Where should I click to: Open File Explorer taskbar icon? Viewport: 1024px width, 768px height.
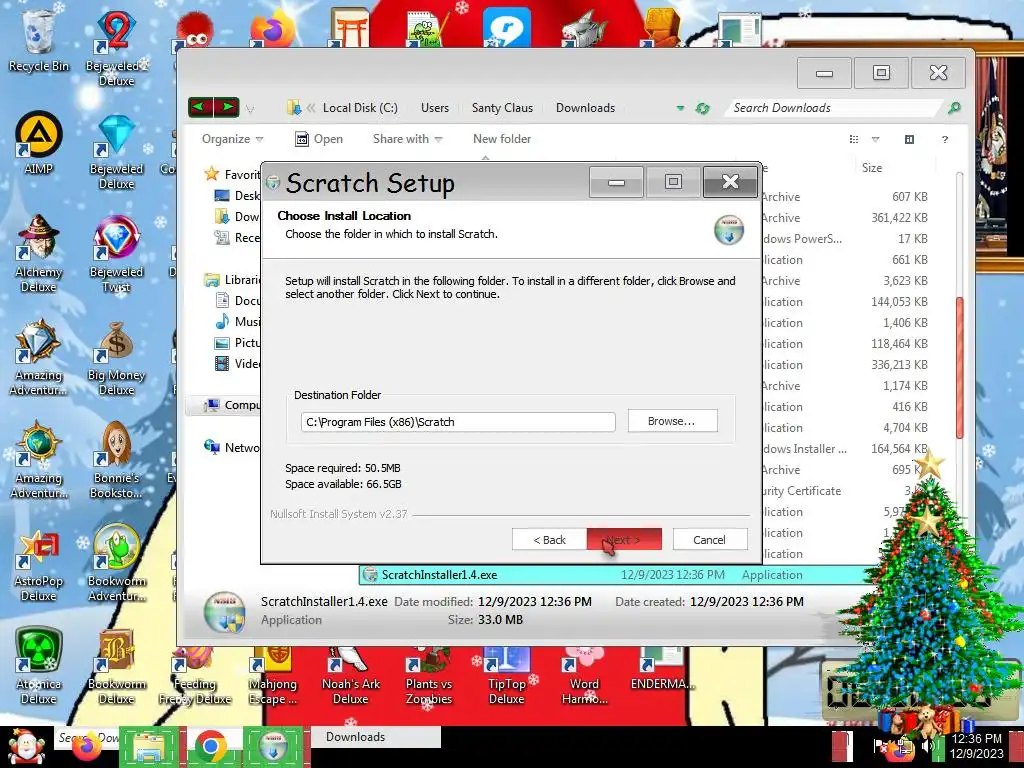150,747
